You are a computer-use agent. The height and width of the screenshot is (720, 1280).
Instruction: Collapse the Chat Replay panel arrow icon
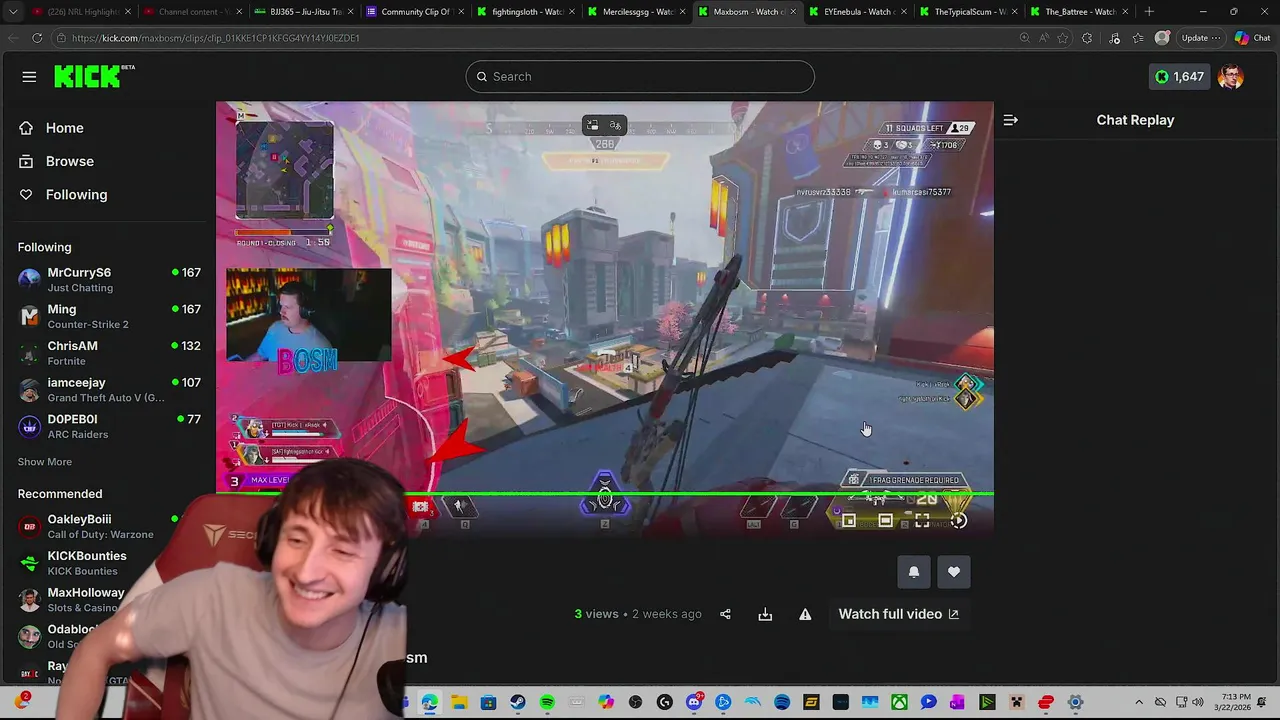(1011, 120)
